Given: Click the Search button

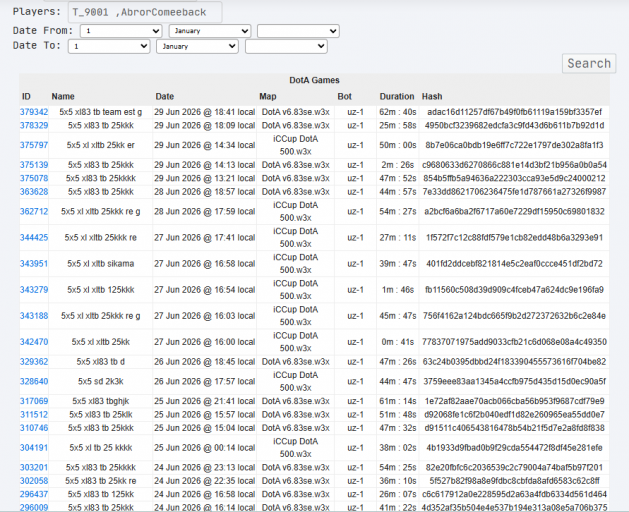Looking at the screenshot, I should 589,63.
